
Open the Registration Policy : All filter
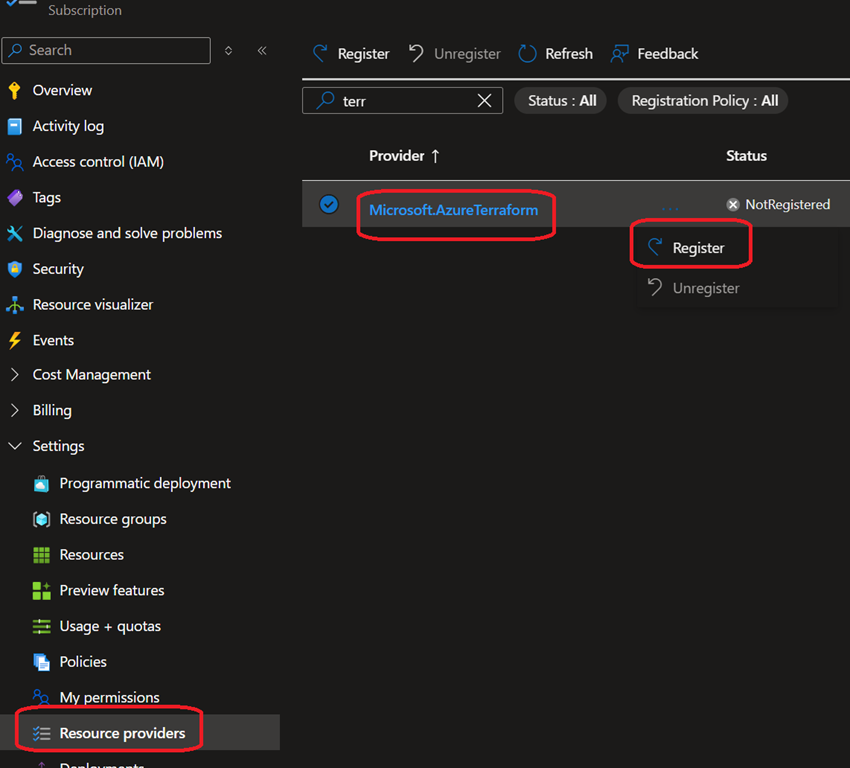(703, 101)
